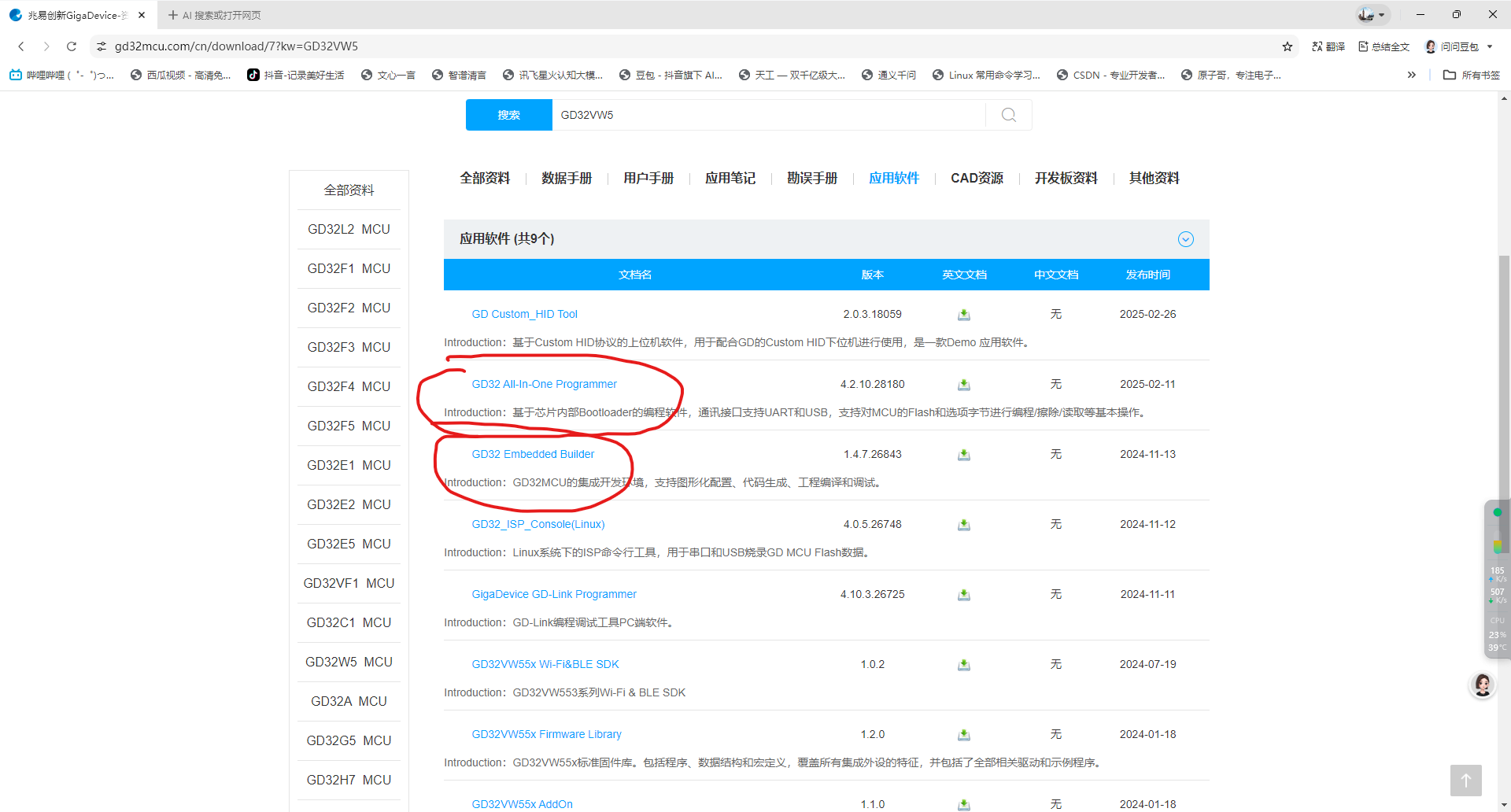Open 所有书签 folder

1472,76
